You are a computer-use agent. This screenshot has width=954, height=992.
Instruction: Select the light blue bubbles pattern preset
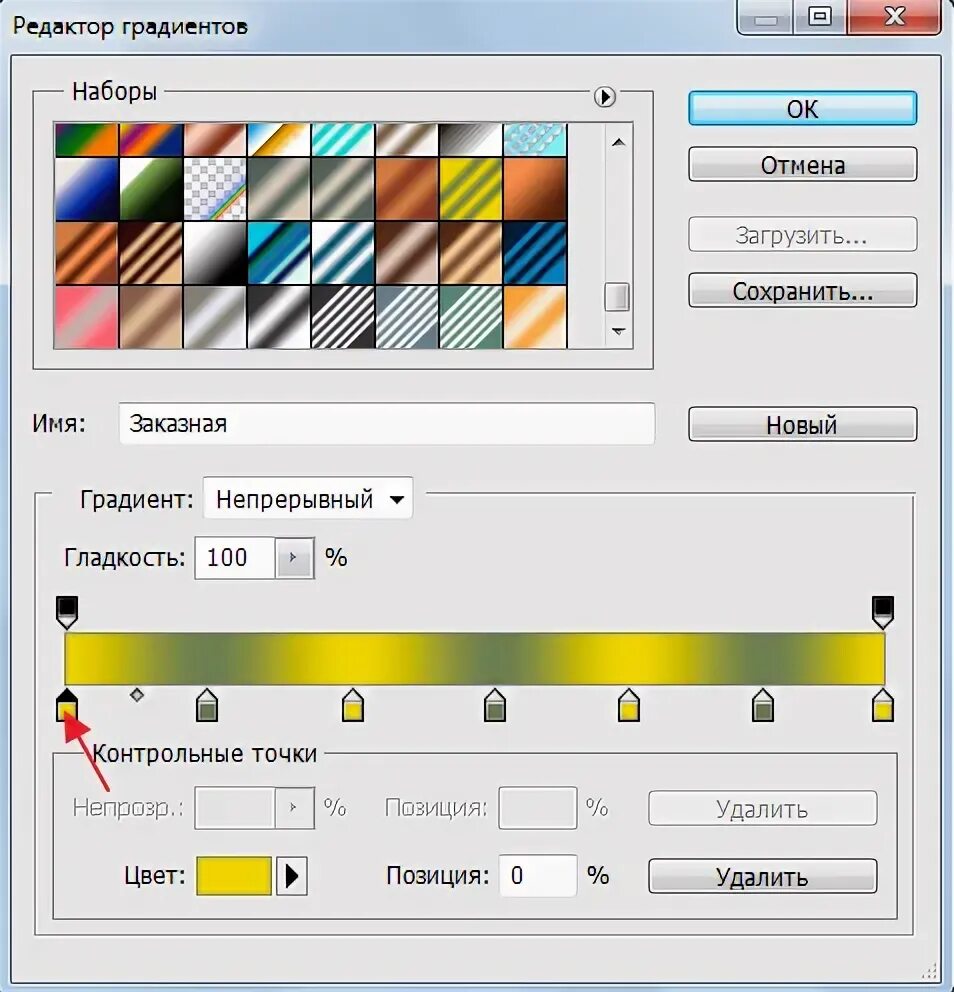tap(535, 140)
